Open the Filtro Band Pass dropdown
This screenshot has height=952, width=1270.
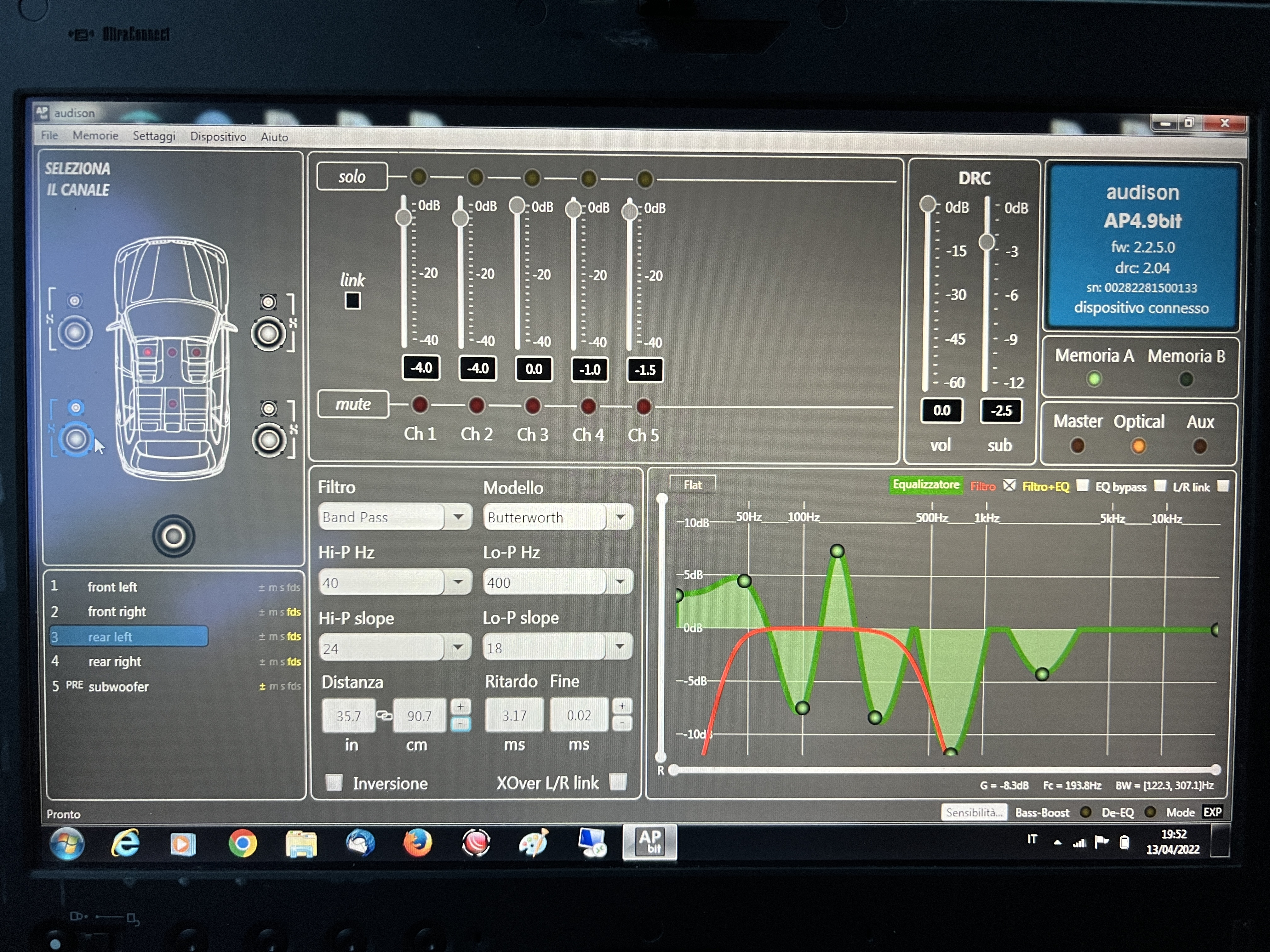pos(458,517)
